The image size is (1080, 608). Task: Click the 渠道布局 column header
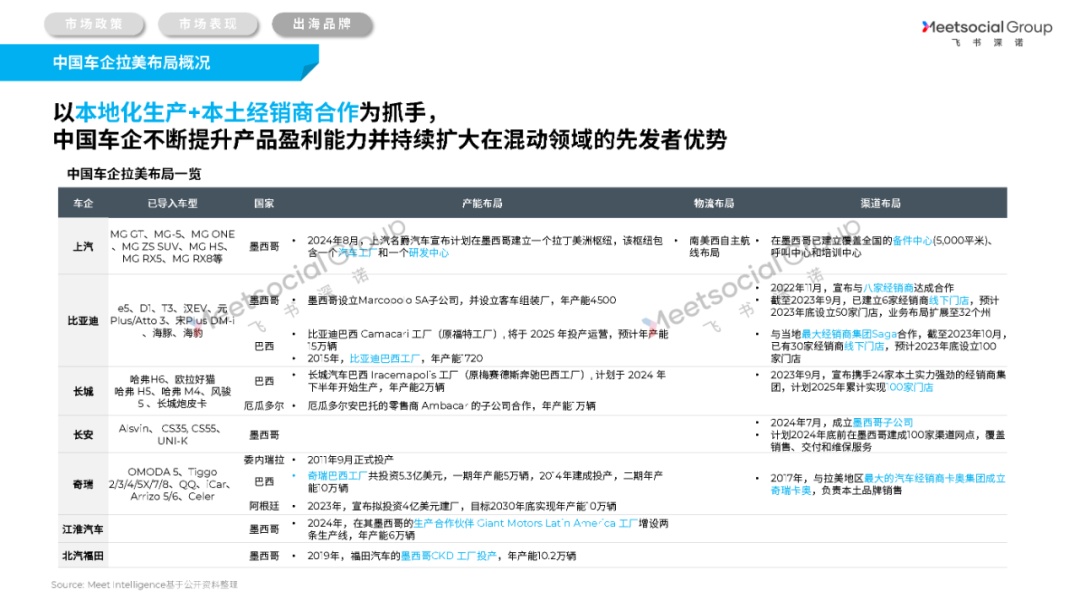(880, 203)
